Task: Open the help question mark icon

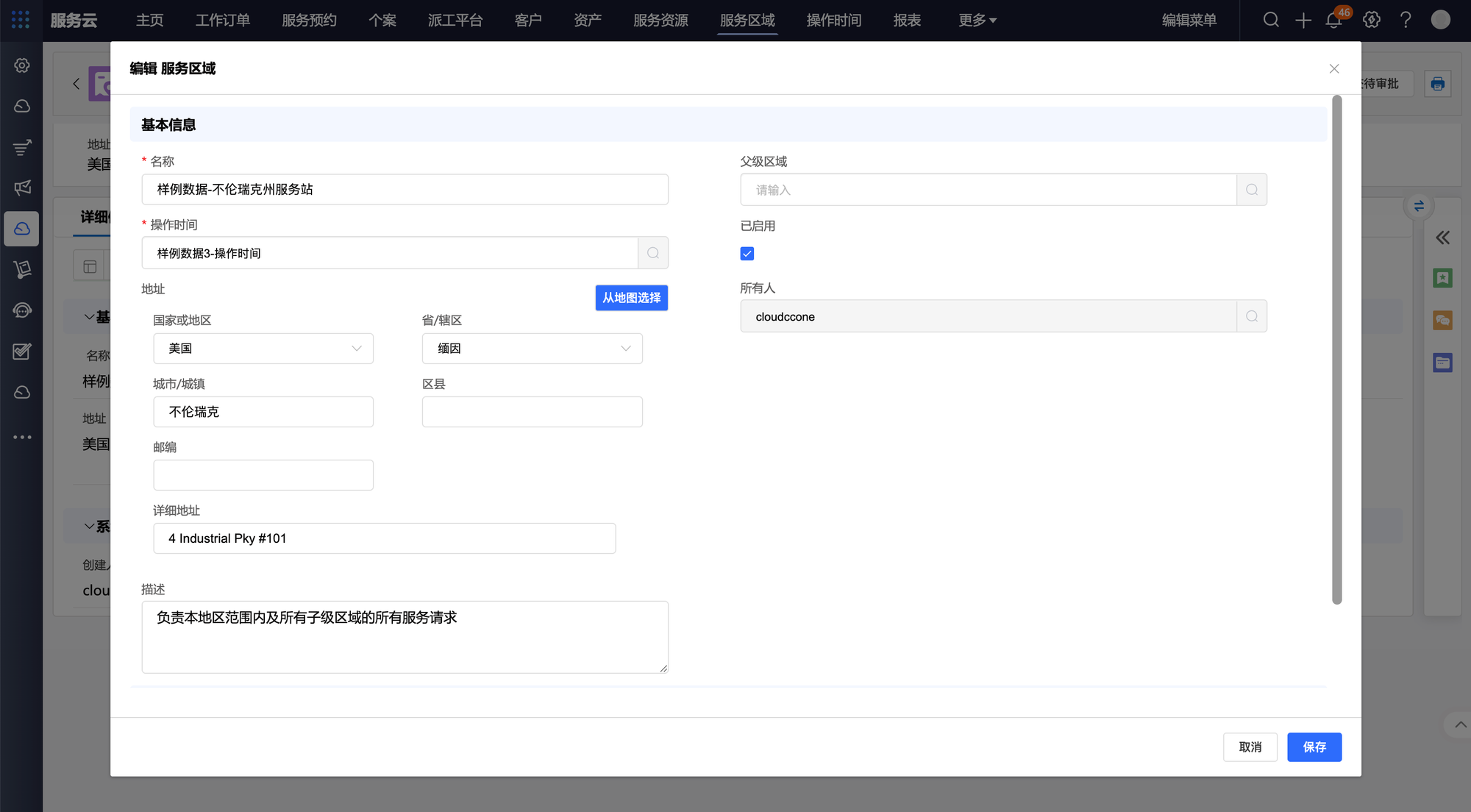Action: click(1406, 20)
